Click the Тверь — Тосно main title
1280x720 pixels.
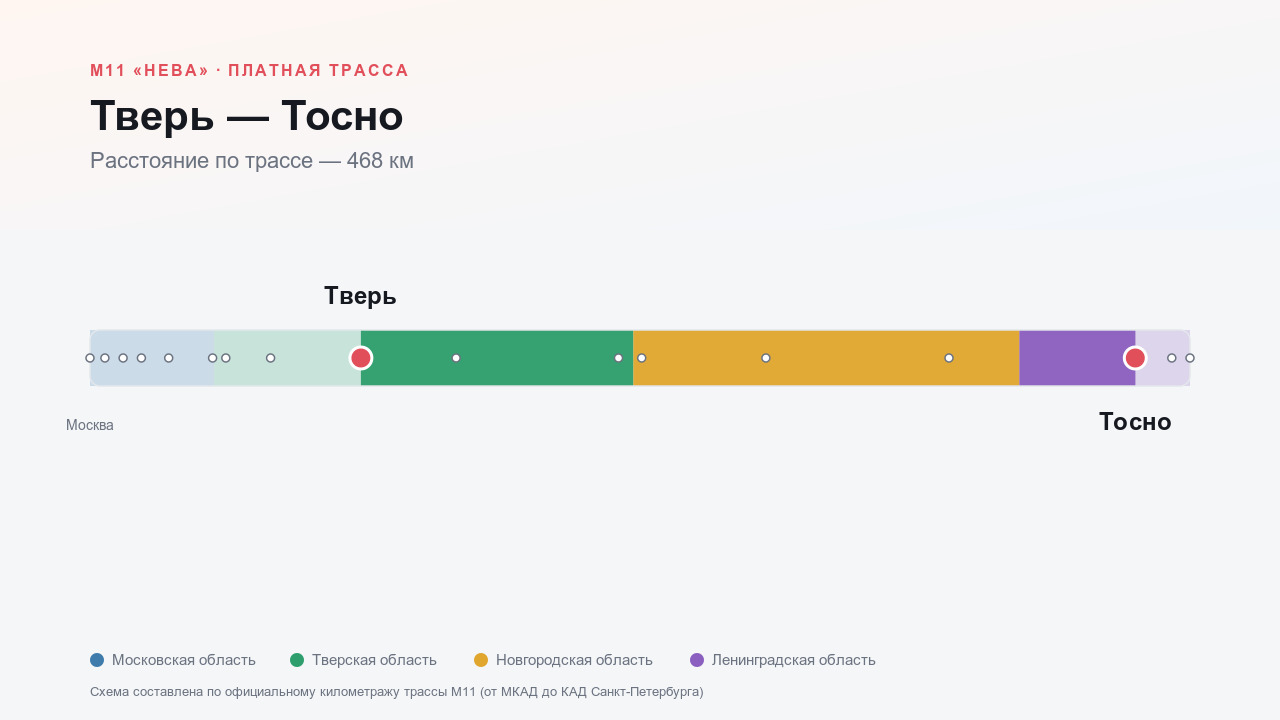247,116
